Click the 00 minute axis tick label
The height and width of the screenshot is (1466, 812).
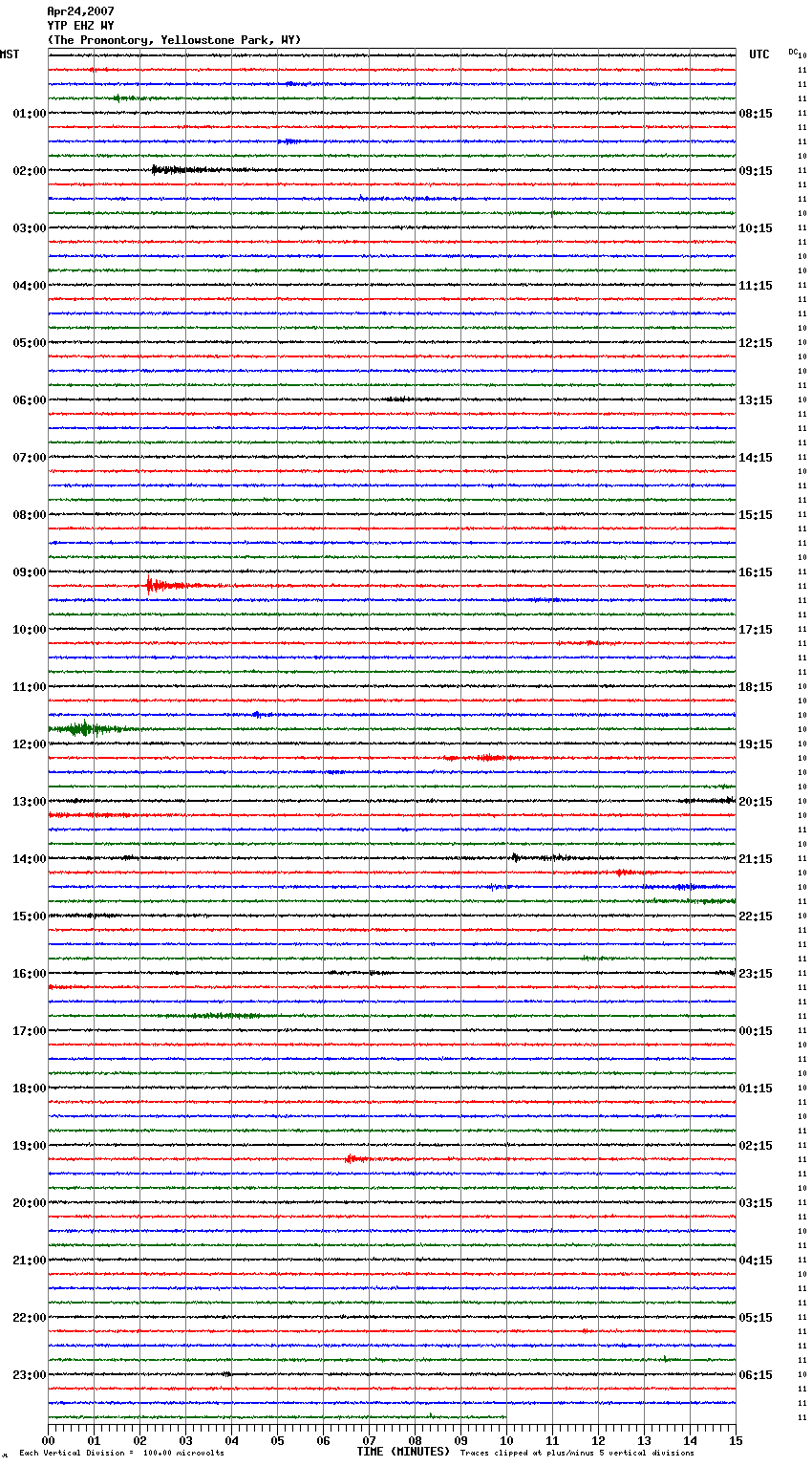click(49, 1440)
